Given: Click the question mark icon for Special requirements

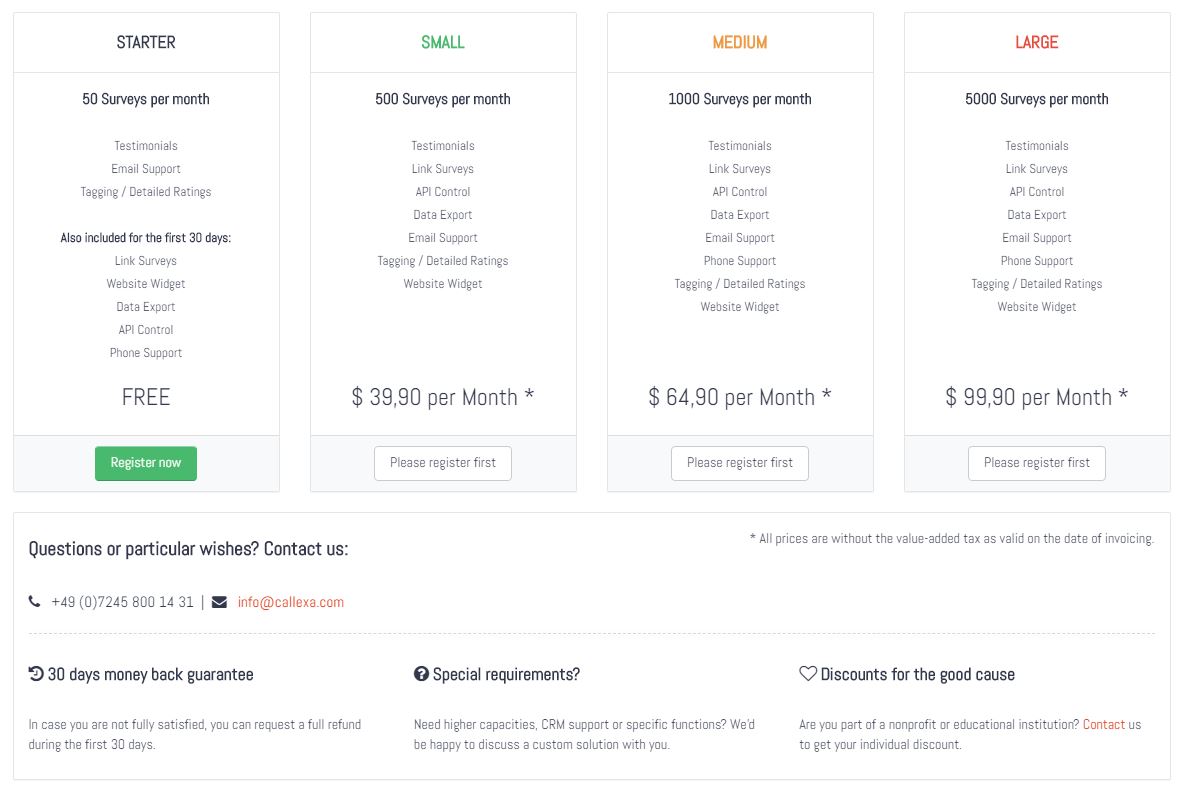Looking at the screenshot, I should point(421,674).
